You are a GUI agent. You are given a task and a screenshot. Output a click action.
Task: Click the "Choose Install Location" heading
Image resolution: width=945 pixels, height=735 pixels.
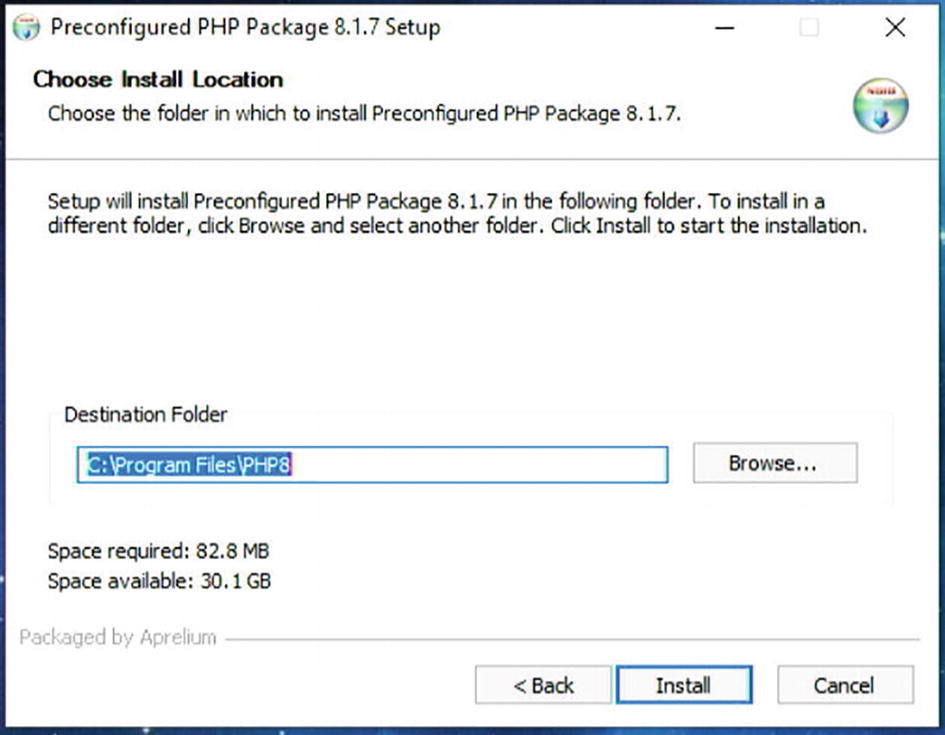tap(158, 79)
